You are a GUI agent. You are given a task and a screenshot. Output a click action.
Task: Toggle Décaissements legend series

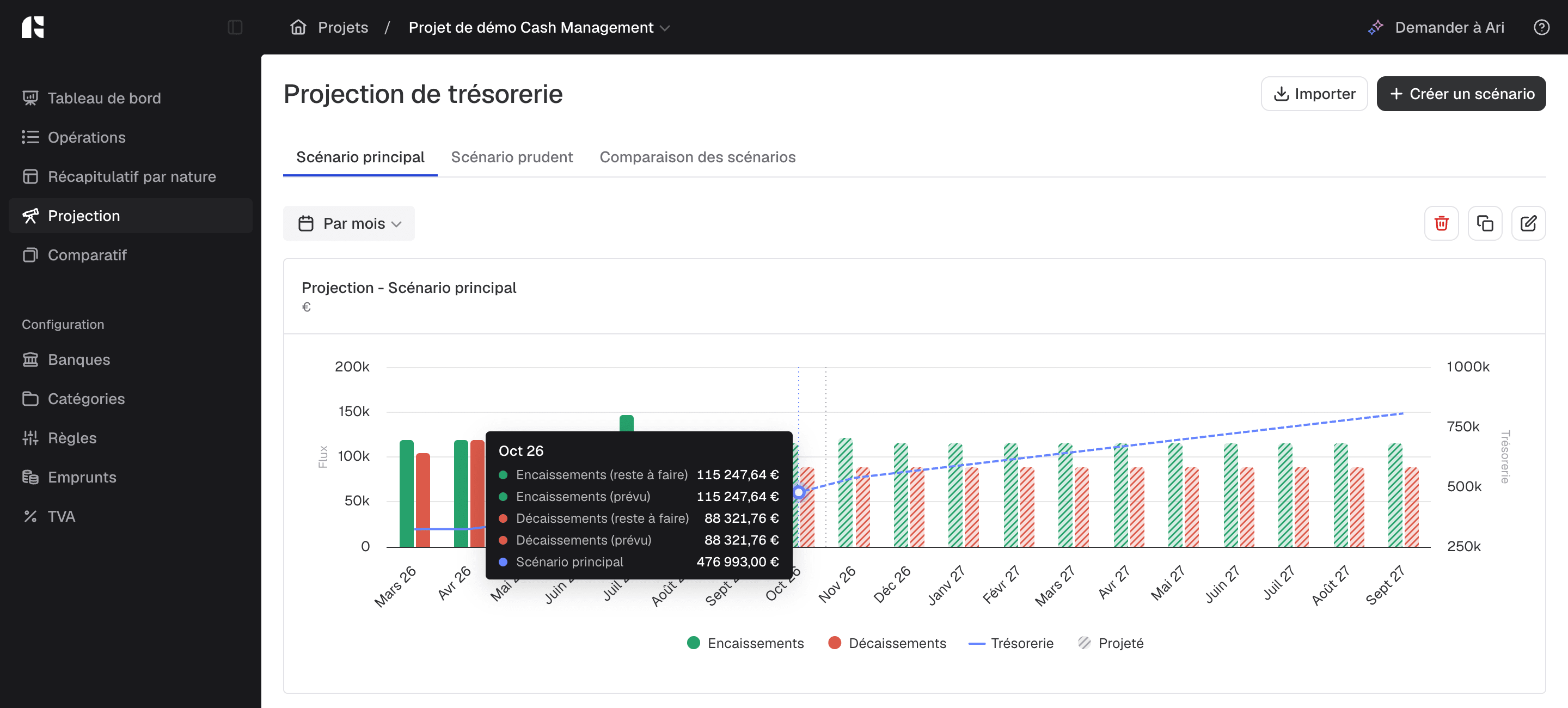tap(887, 644)
